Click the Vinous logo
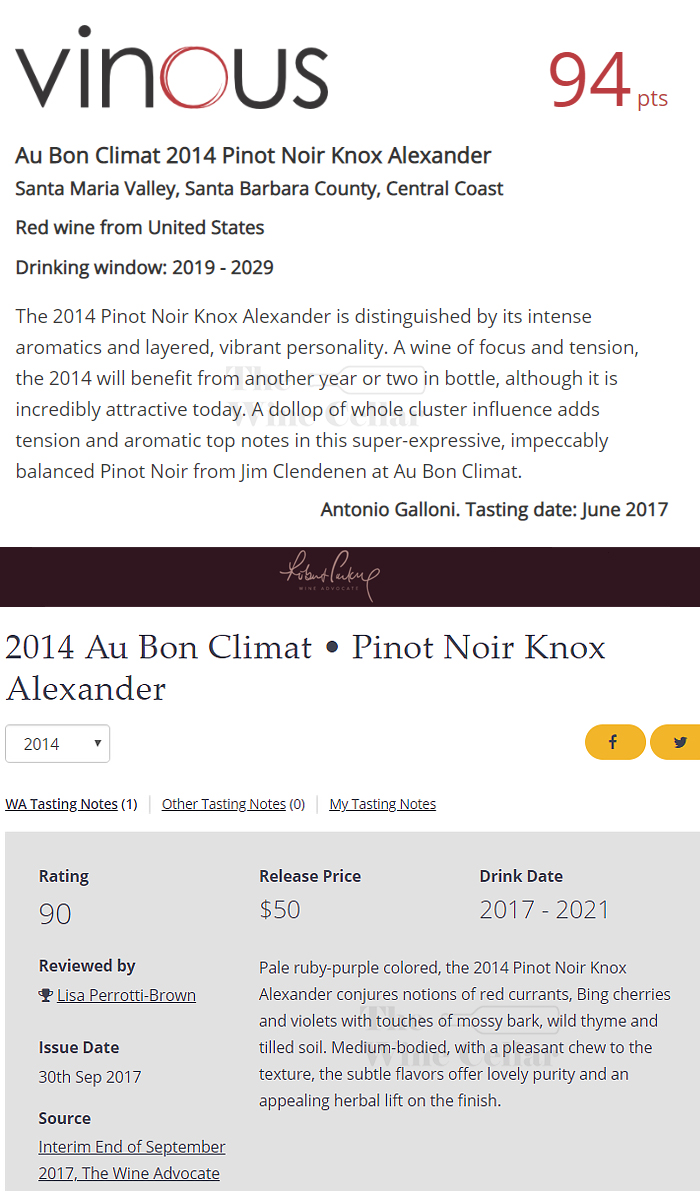Image resolution: width=700 pixels, height=1193 pixels. (172, 68)
